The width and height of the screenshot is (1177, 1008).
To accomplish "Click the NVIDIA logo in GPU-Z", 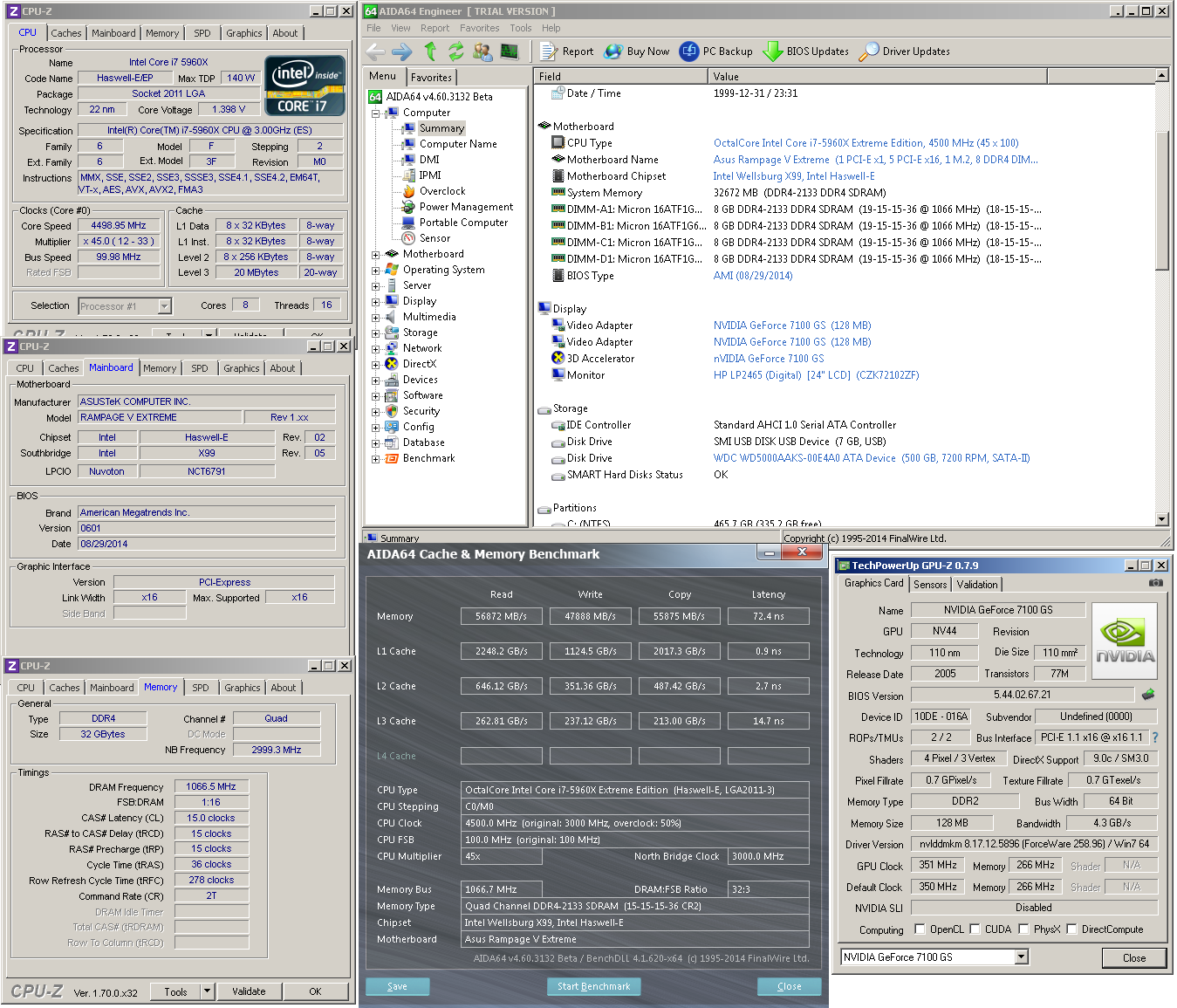I will [x=1124, y=641].
